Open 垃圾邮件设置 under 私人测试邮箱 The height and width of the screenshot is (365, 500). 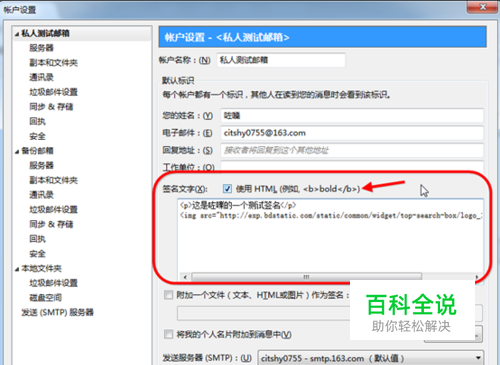click(x=53, y=92)
